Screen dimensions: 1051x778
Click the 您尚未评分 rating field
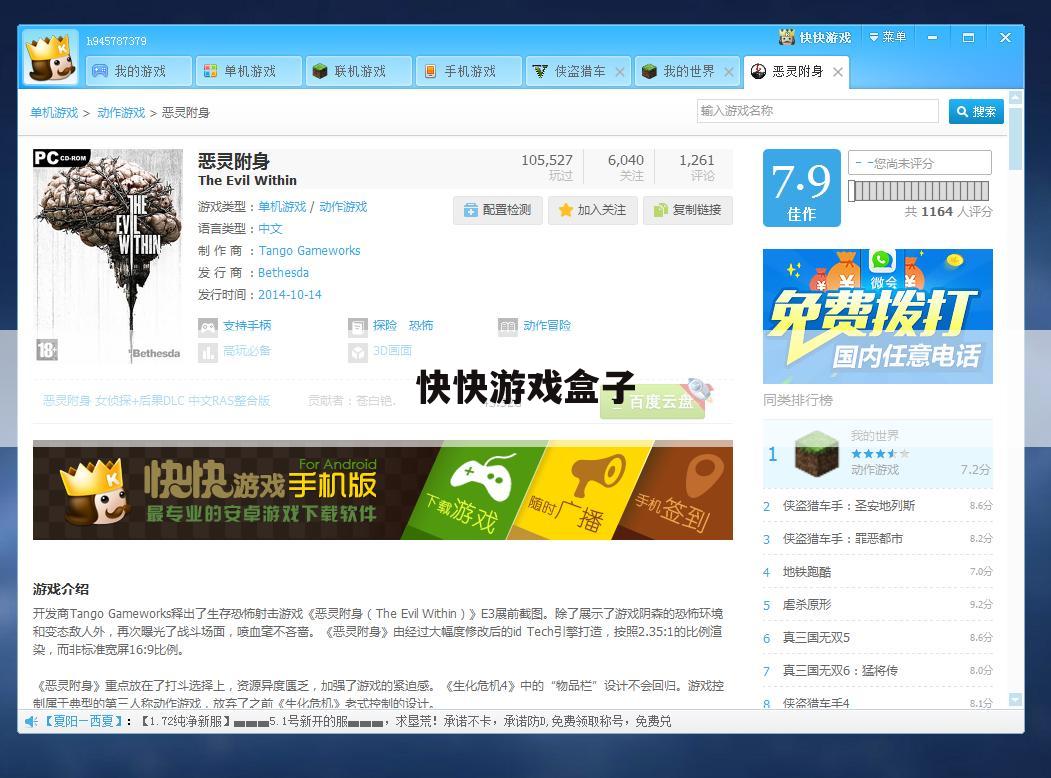920,163
